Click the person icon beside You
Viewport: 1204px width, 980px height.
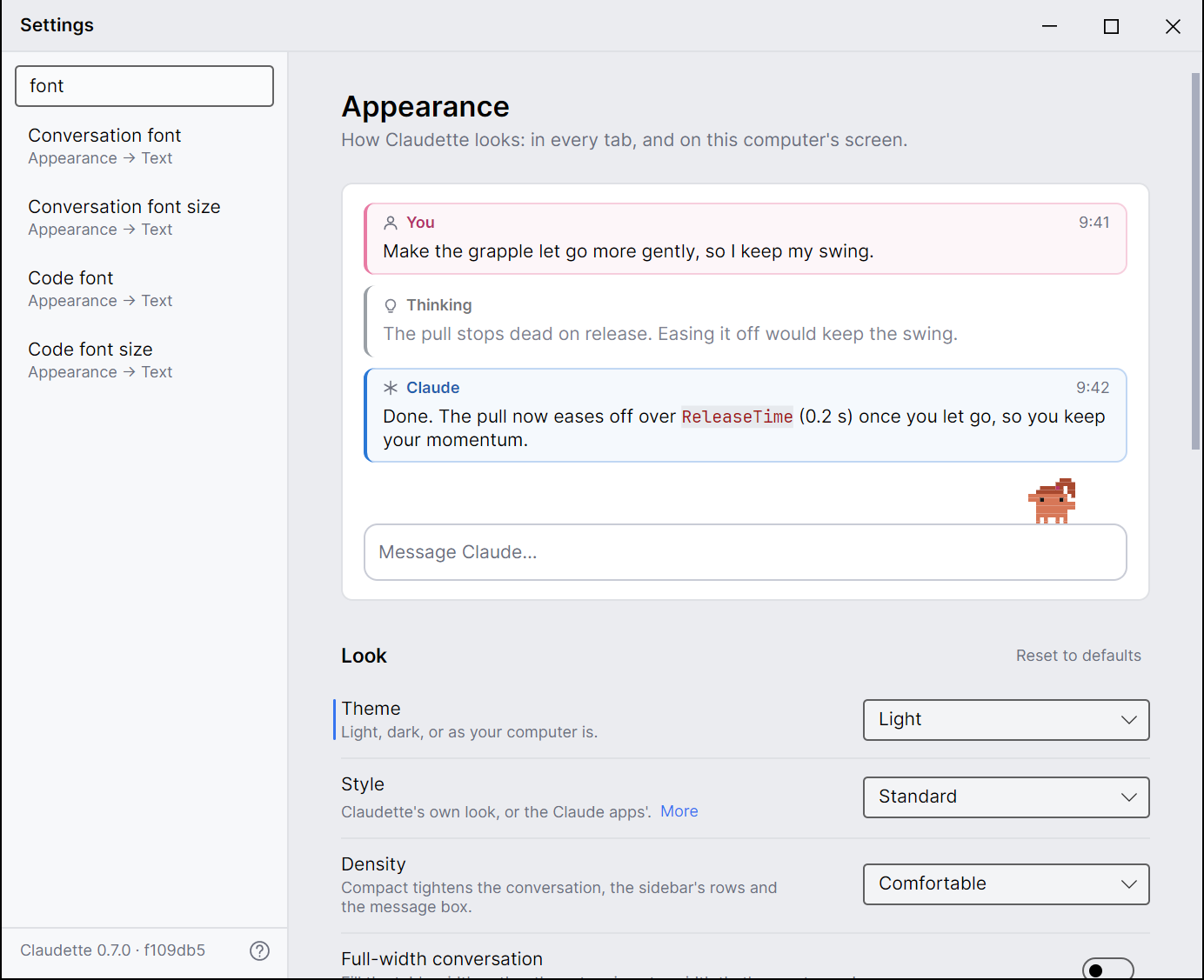point(391,223)
